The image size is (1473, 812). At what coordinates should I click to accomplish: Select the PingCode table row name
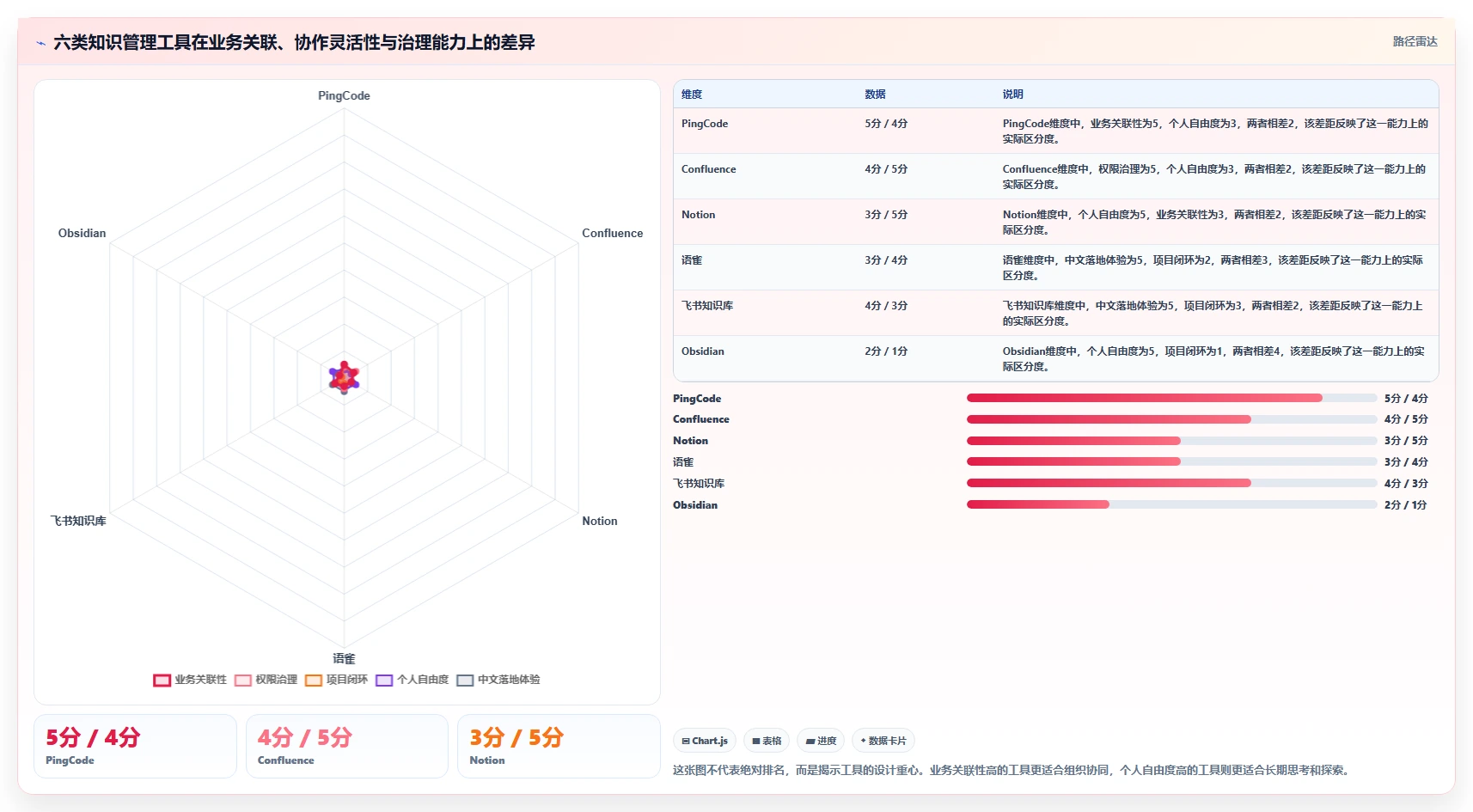pos(705,124)
